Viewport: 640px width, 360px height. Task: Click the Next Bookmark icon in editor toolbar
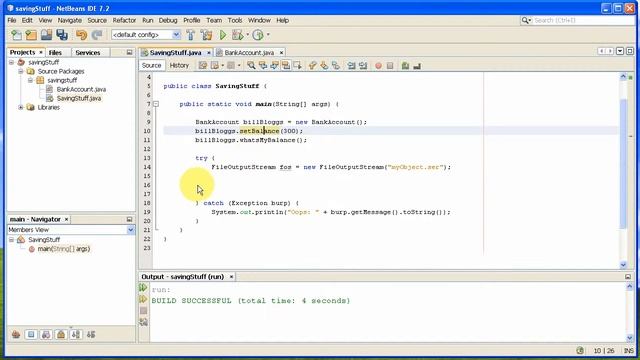point(324,65)
